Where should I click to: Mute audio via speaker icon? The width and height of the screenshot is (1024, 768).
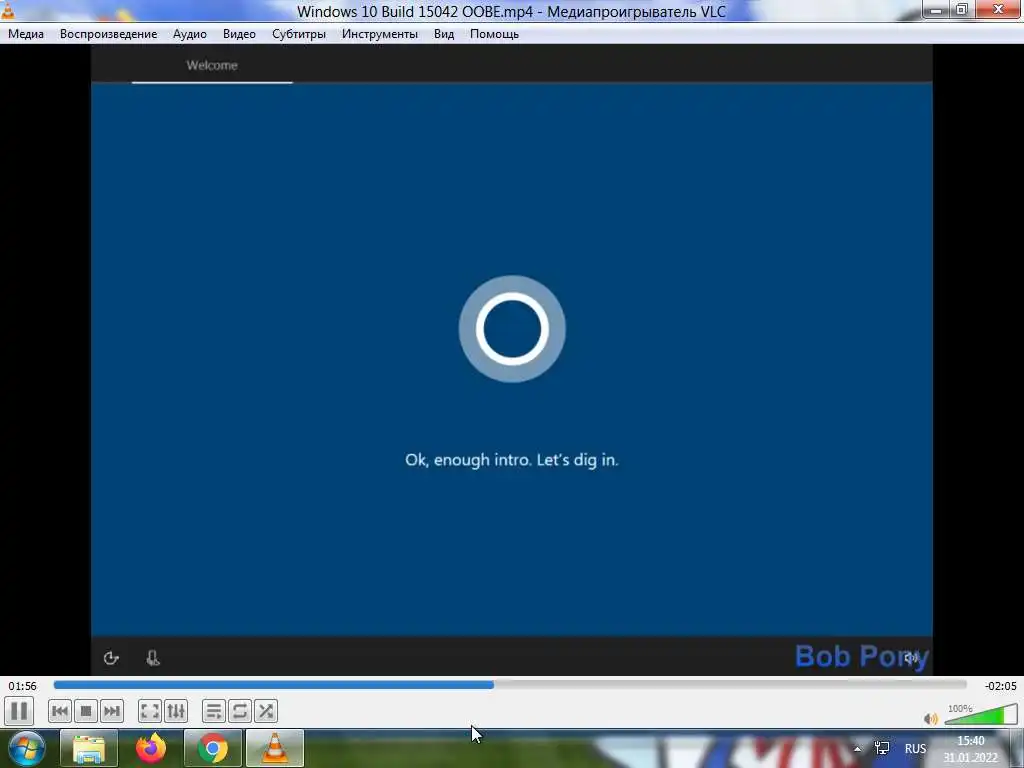point(931,719)
